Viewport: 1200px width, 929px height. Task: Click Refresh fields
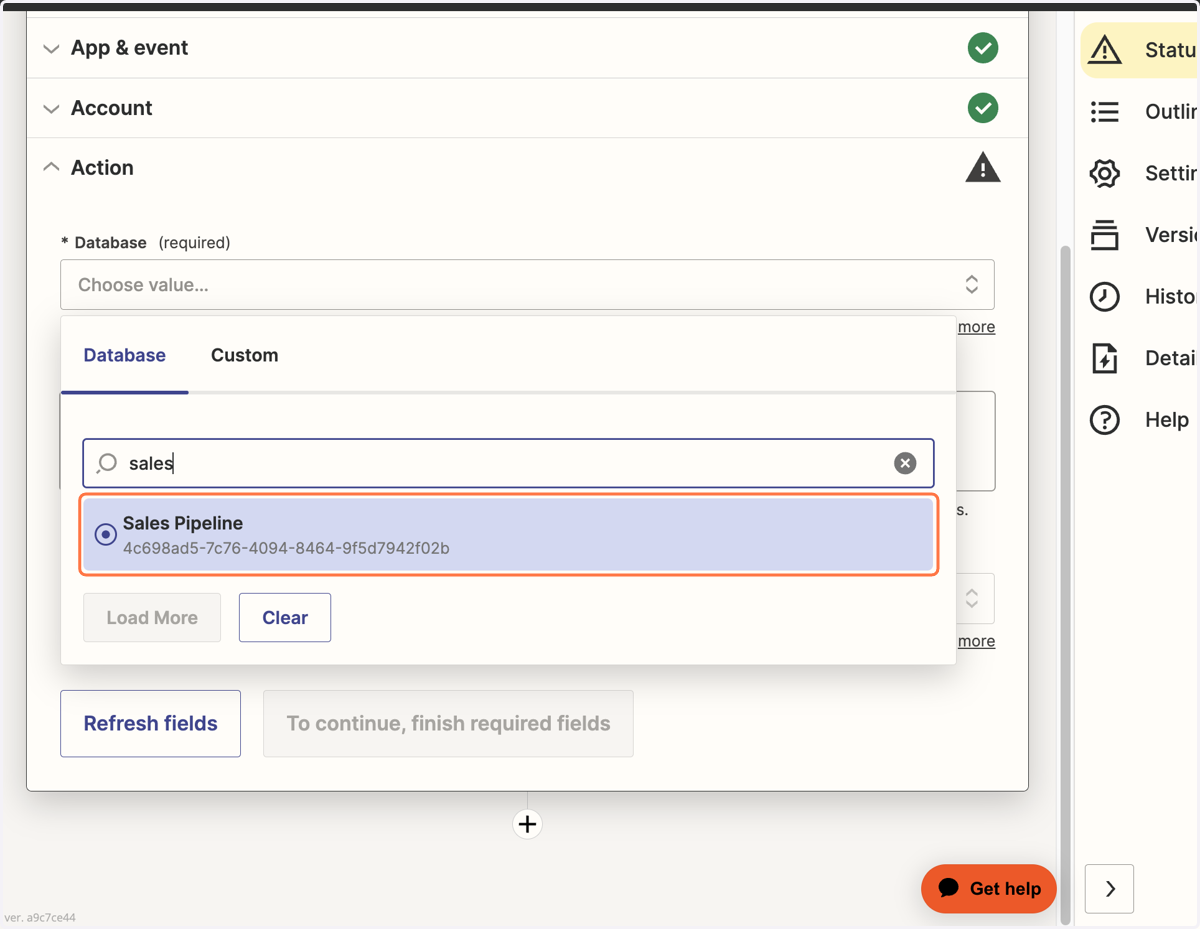pyautogui.click(x=150, y=723)
